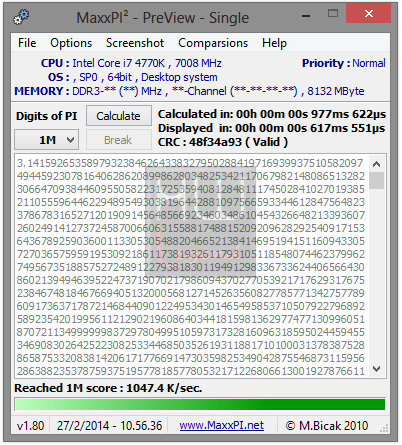The height and width of the screenshot is (445, 402).
Task: Click the Priority Normal label
Action: pyautogui.click(x=344, y=63)
